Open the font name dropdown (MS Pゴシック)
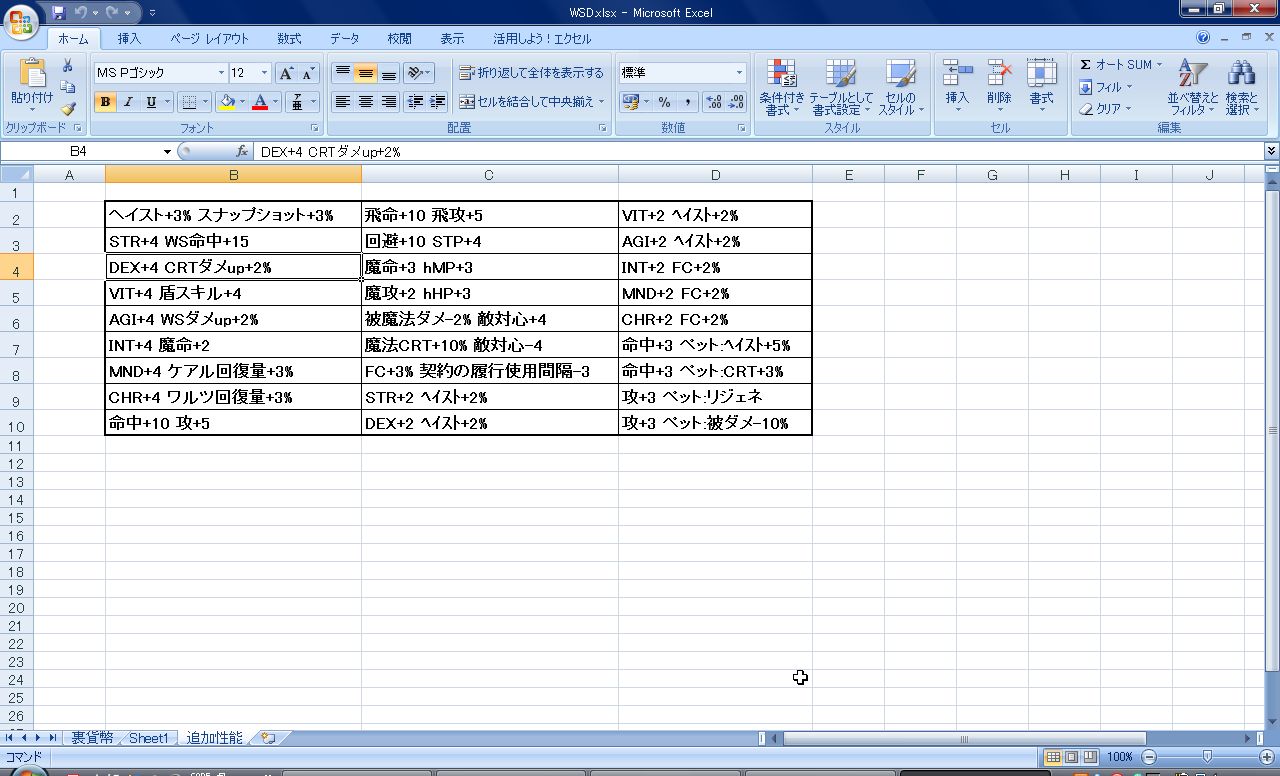This screenshot has height=776, width=1280. 221,73
